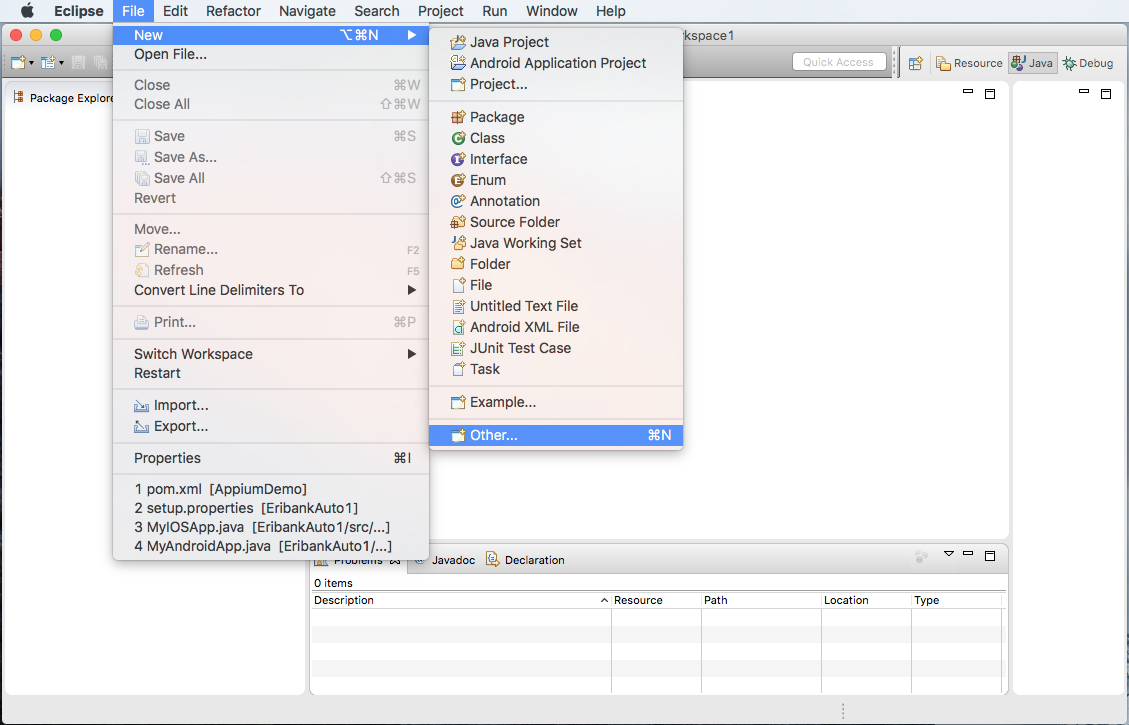Click the Java Working Set icon

click(457, 243)
